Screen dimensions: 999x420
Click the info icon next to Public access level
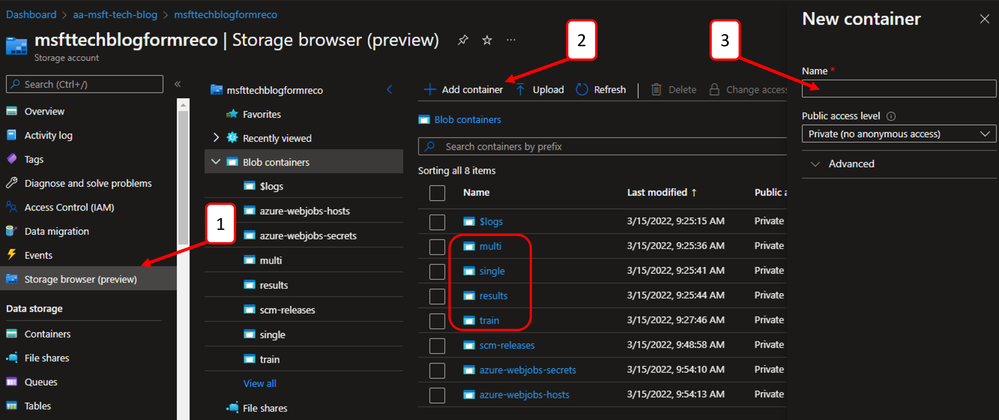[891, 117]
